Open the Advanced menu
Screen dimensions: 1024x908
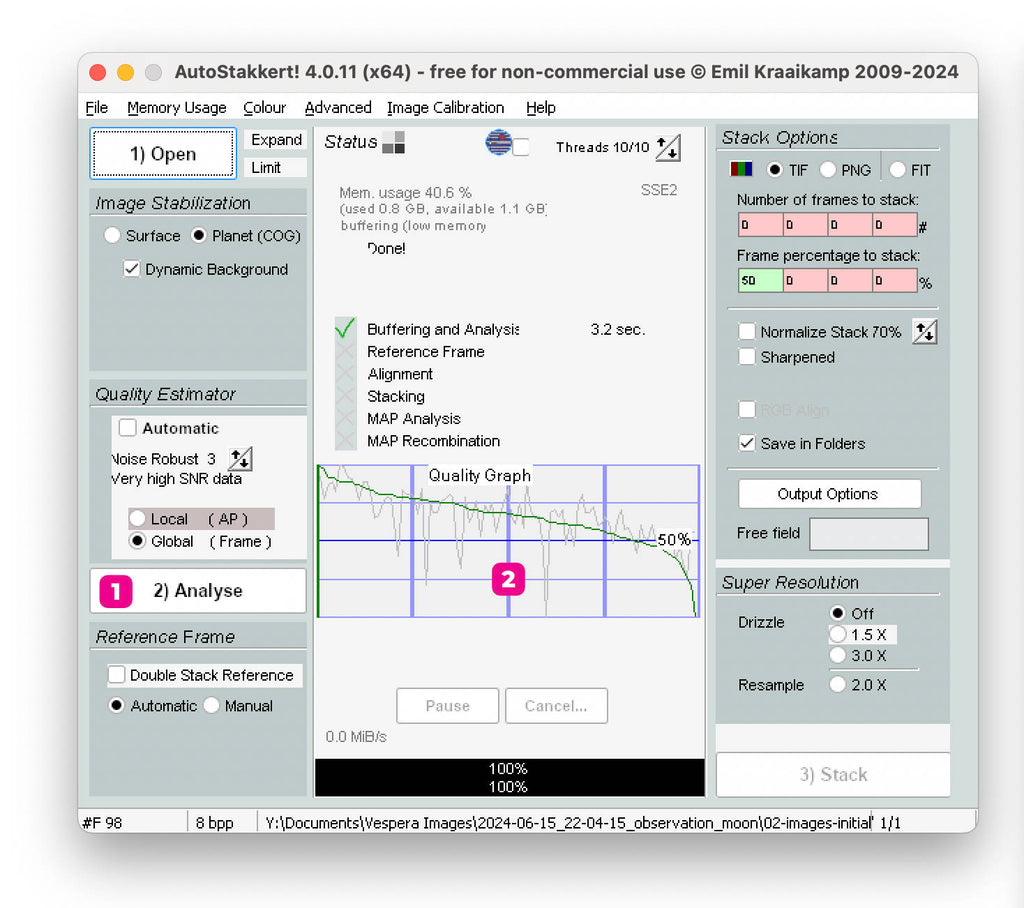click(x=338, y=107)
